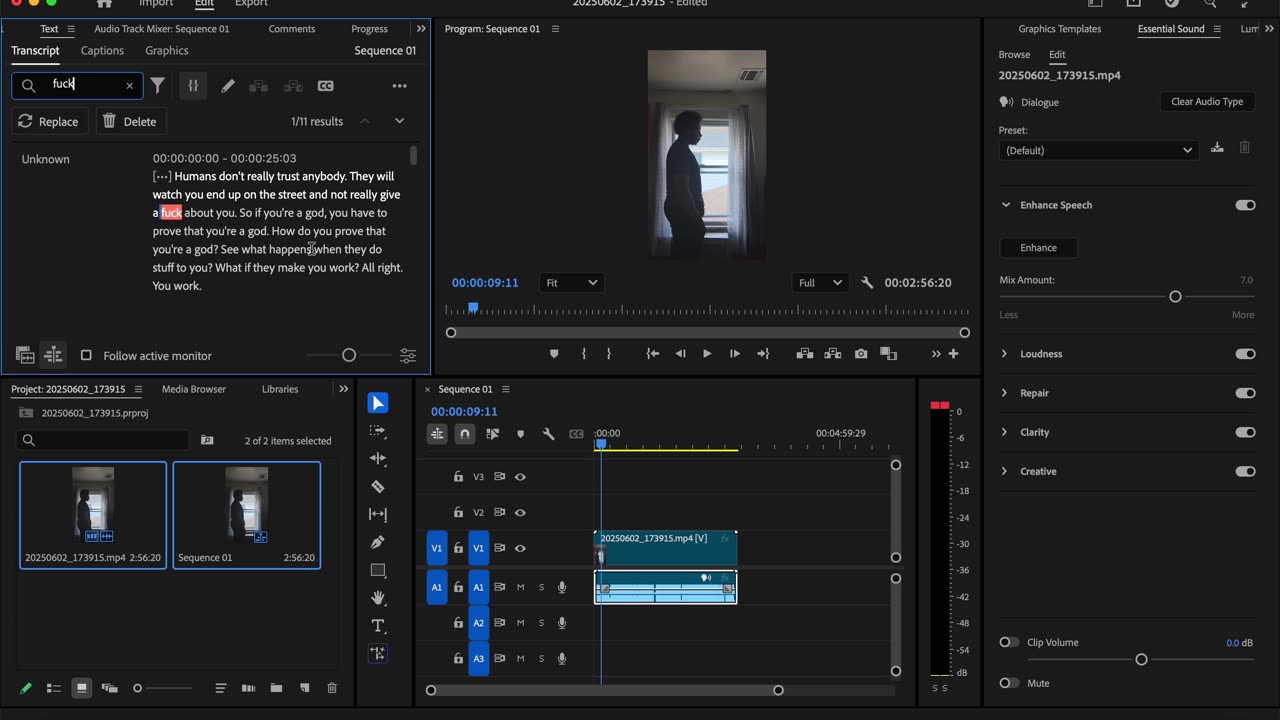Select the Hand tool
The height and width of the screenshot is (720, 1280).
coord(378,598)
